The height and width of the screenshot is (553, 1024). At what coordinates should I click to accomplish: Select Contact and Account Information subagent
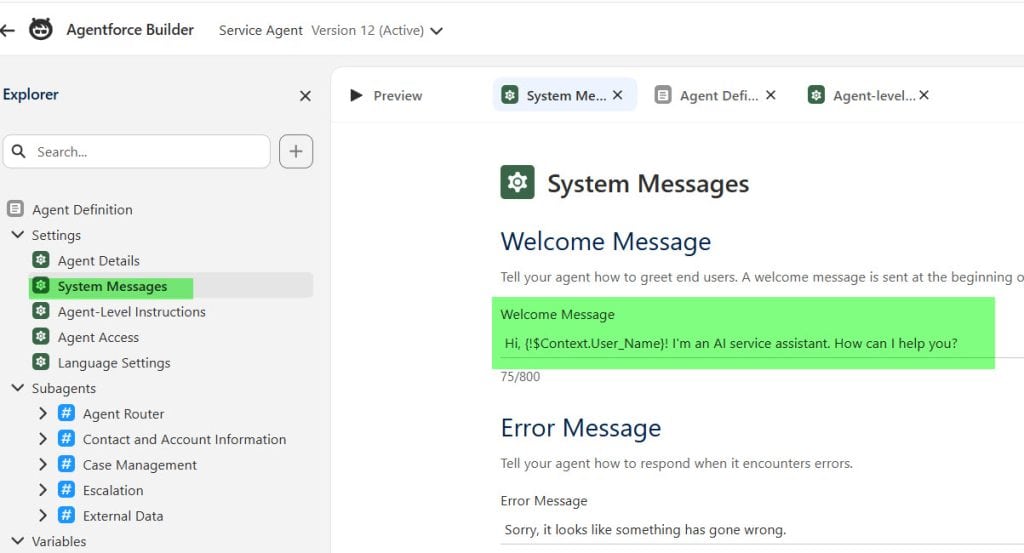point(184,439)
